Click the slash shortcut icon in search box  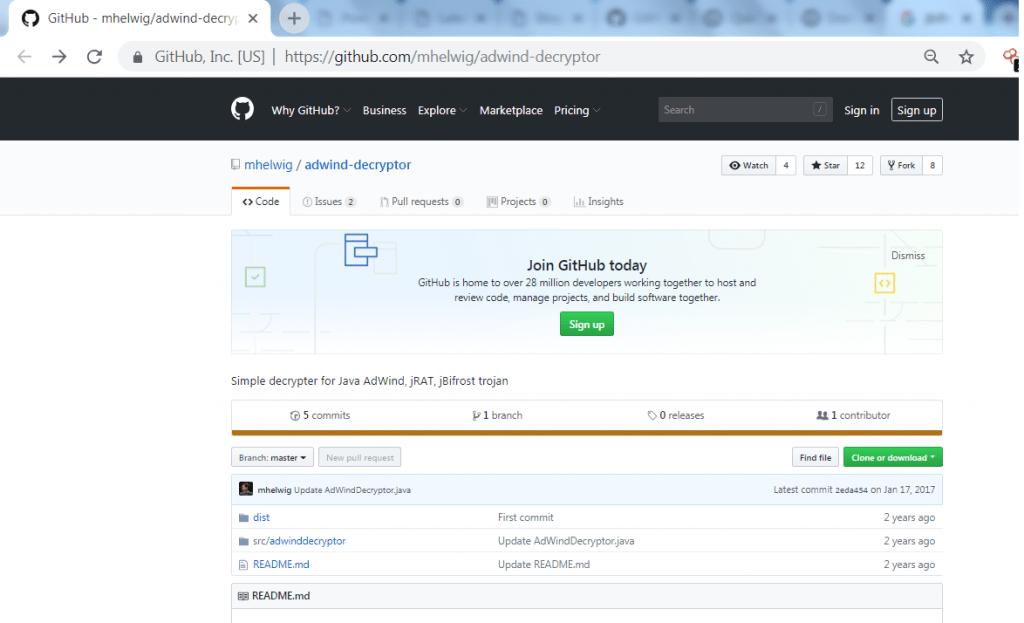tap(820, 110)
